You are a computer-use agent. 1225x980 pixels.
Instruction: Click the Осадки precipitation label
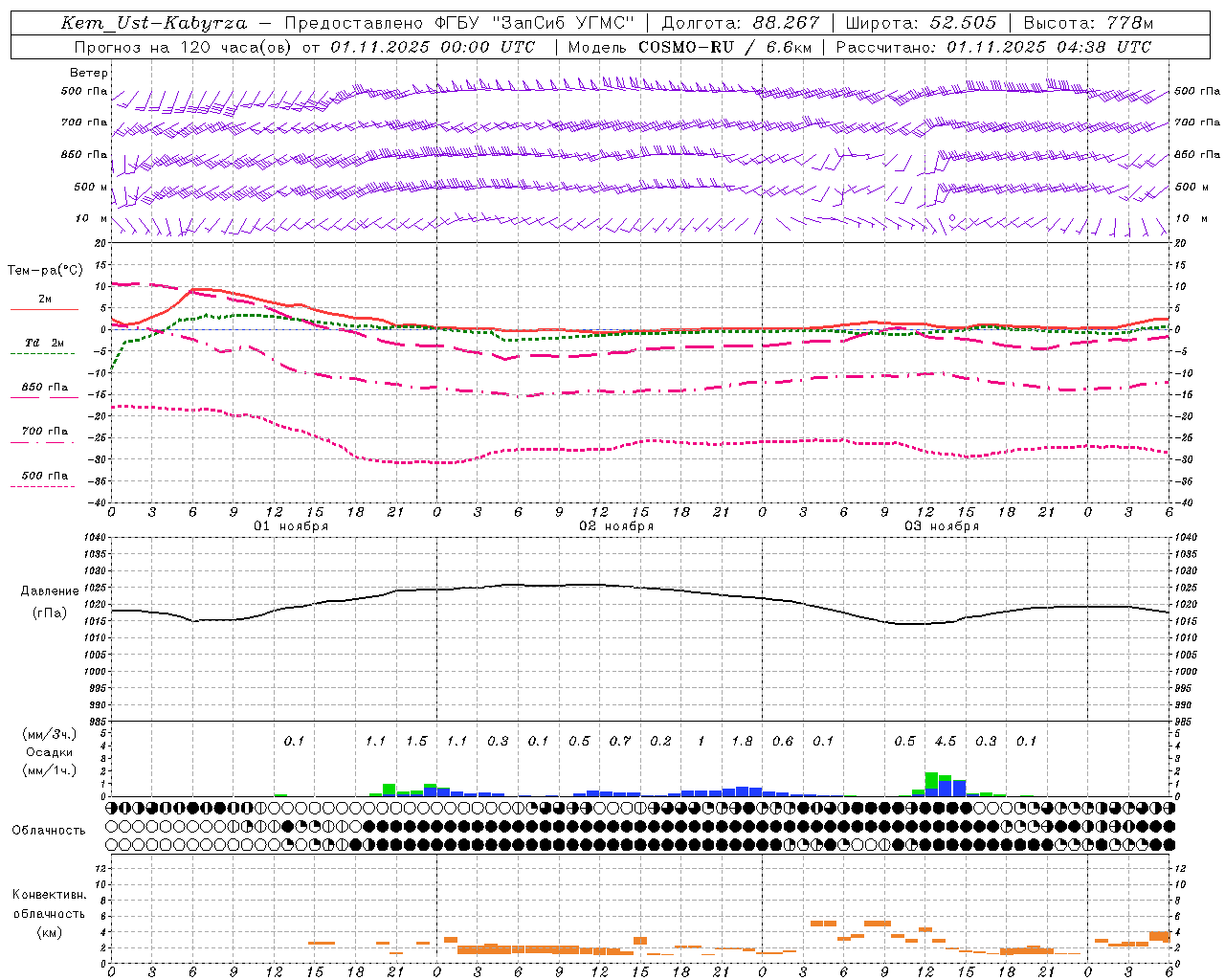49,752
